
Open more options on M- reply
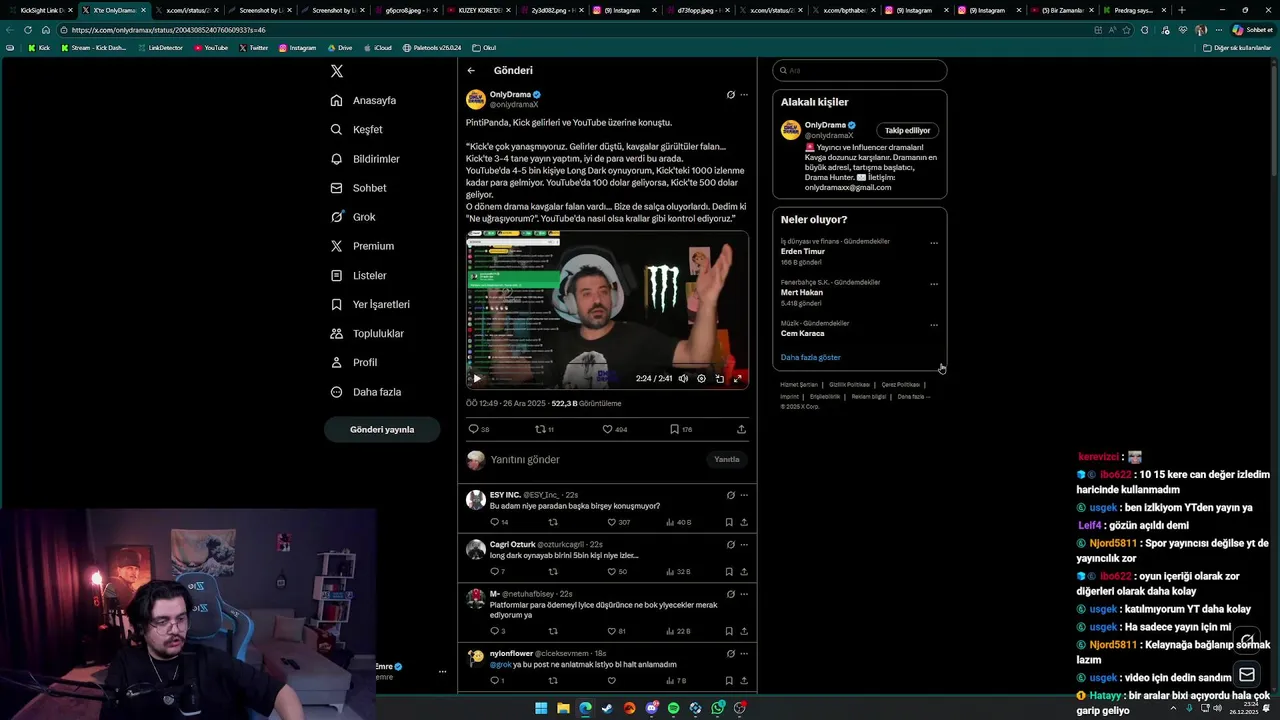(744, 594)
